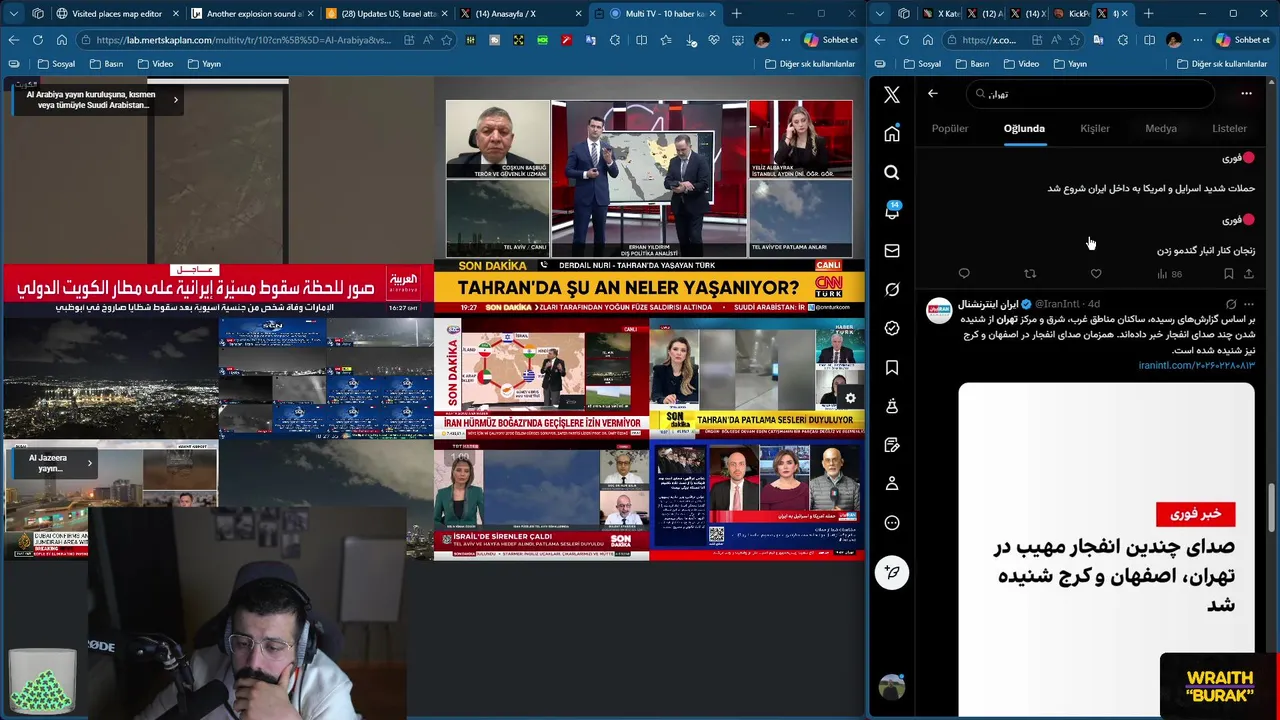The width and height of the screenshot is (1280, 720).
Task: Open iranintl.com link in tweet
Action: pos(1196,365)
